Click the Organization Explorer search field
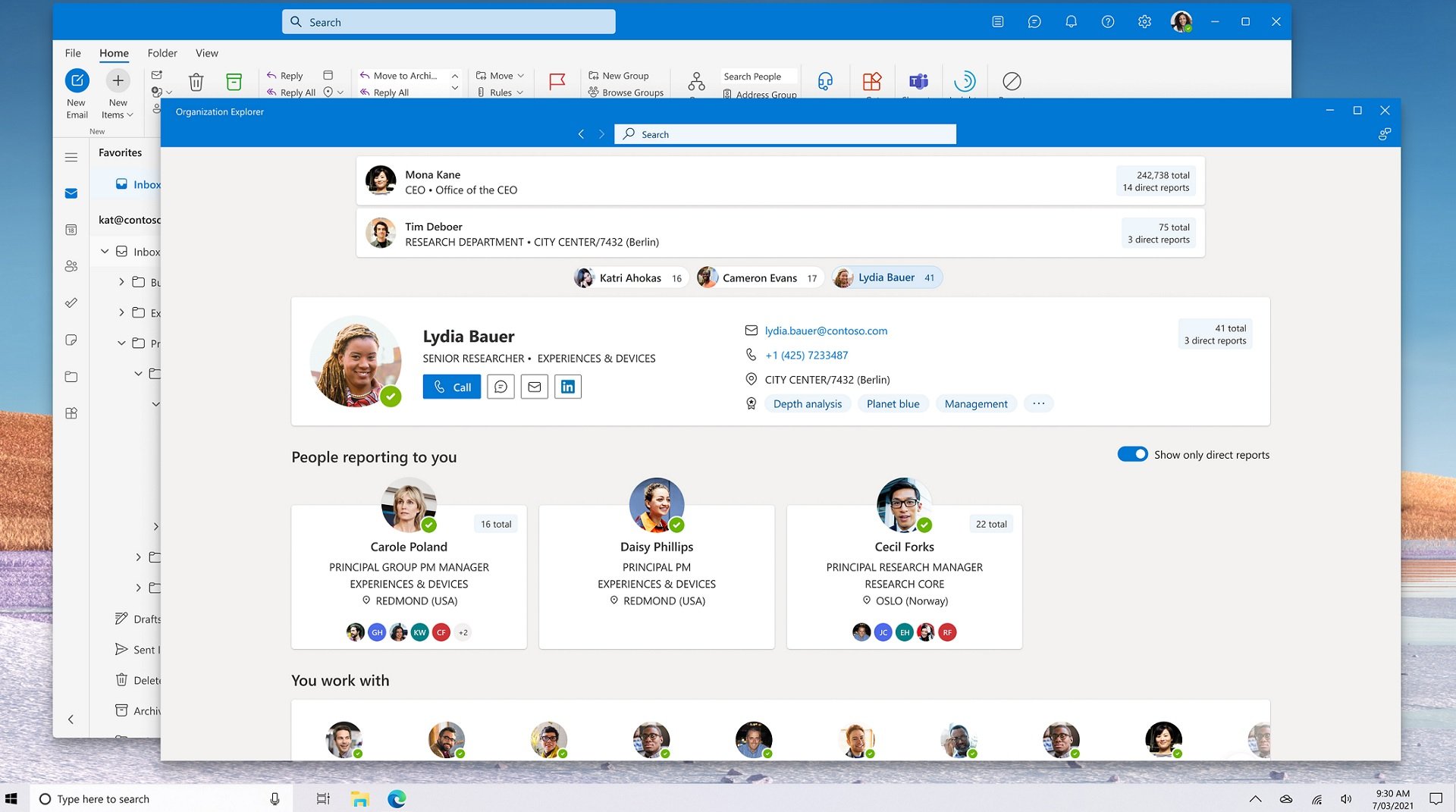 tap(785, 133)
